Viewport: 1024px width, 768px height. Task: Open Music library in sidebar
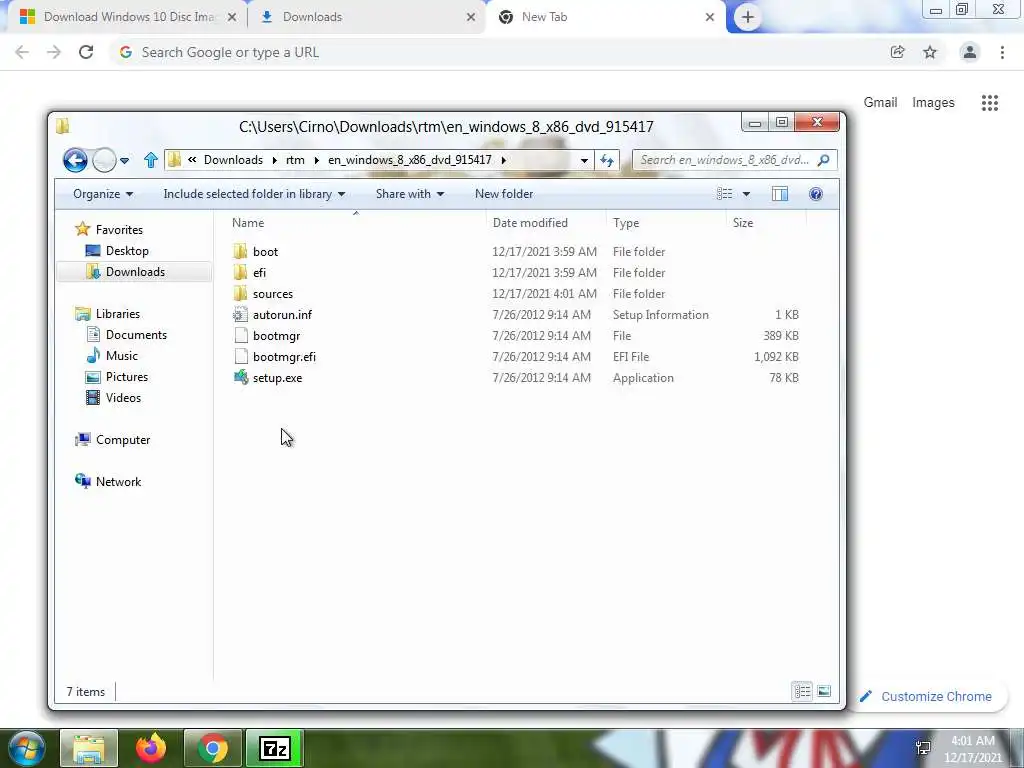(x=121, y=356)
